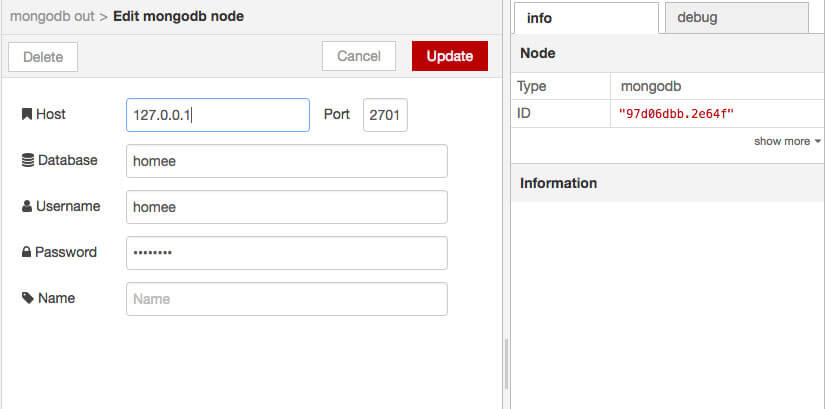The image size is (825, 409).
Task: Click the red Update button
Action: pyautogui.click(x=450, y=56)
